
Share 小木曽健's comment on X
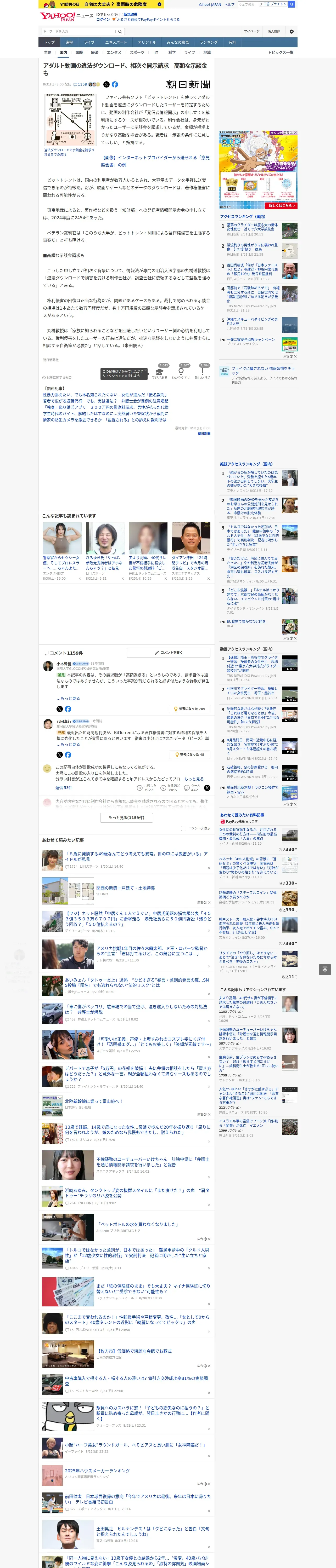tap(59, 709)
